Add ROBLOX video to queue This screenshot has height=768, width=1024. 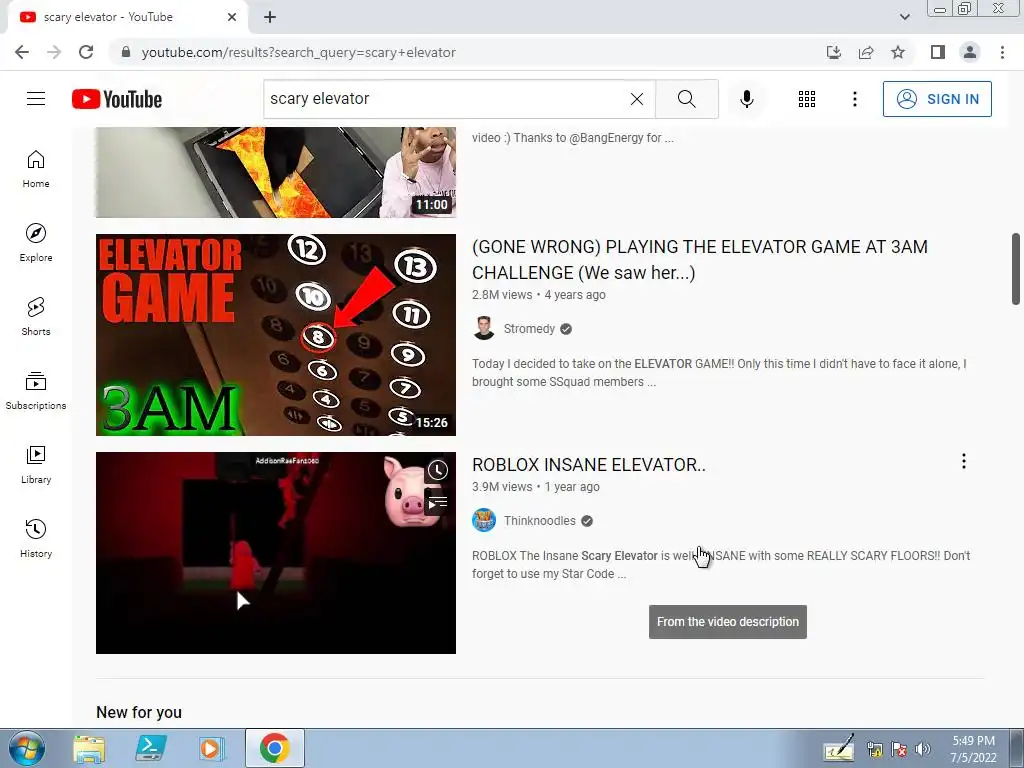[438, 503]
